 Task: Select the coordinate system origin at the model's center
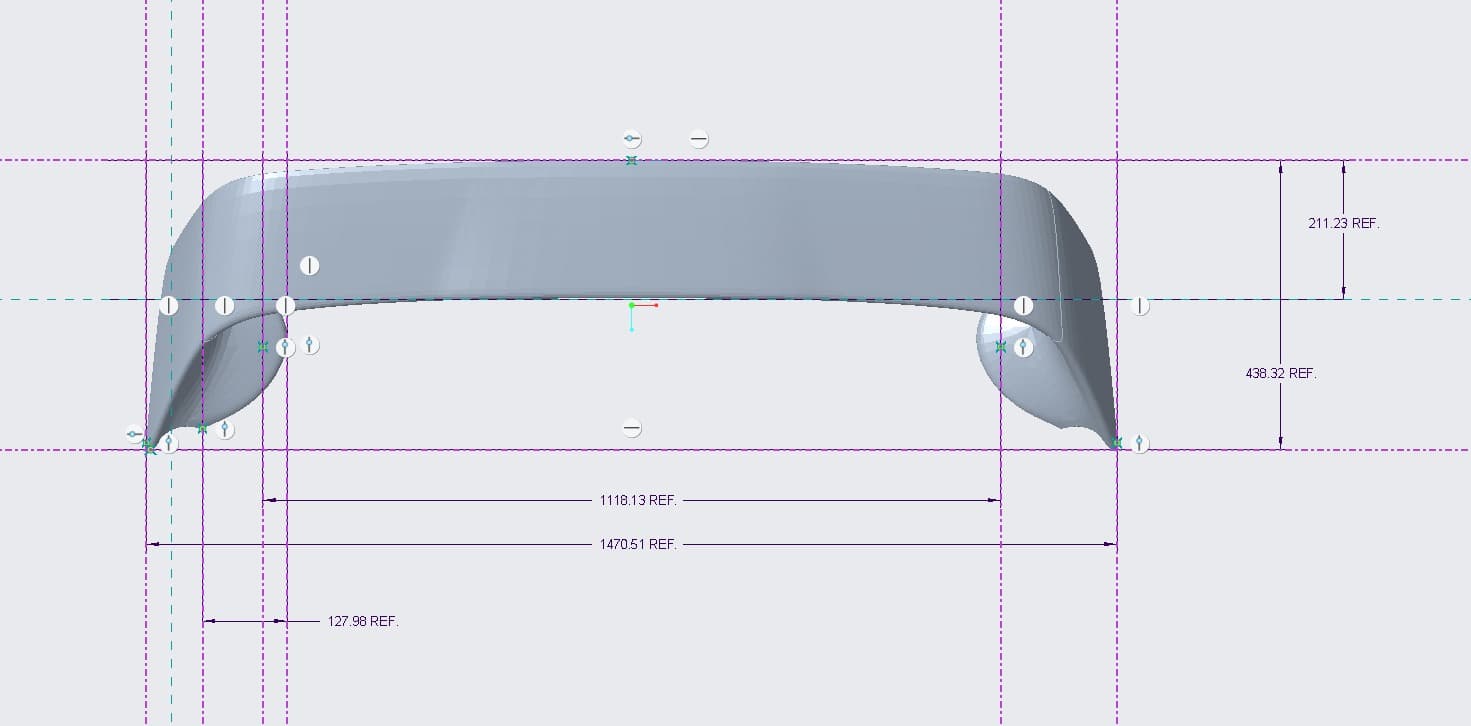click(x=631, y=305)
